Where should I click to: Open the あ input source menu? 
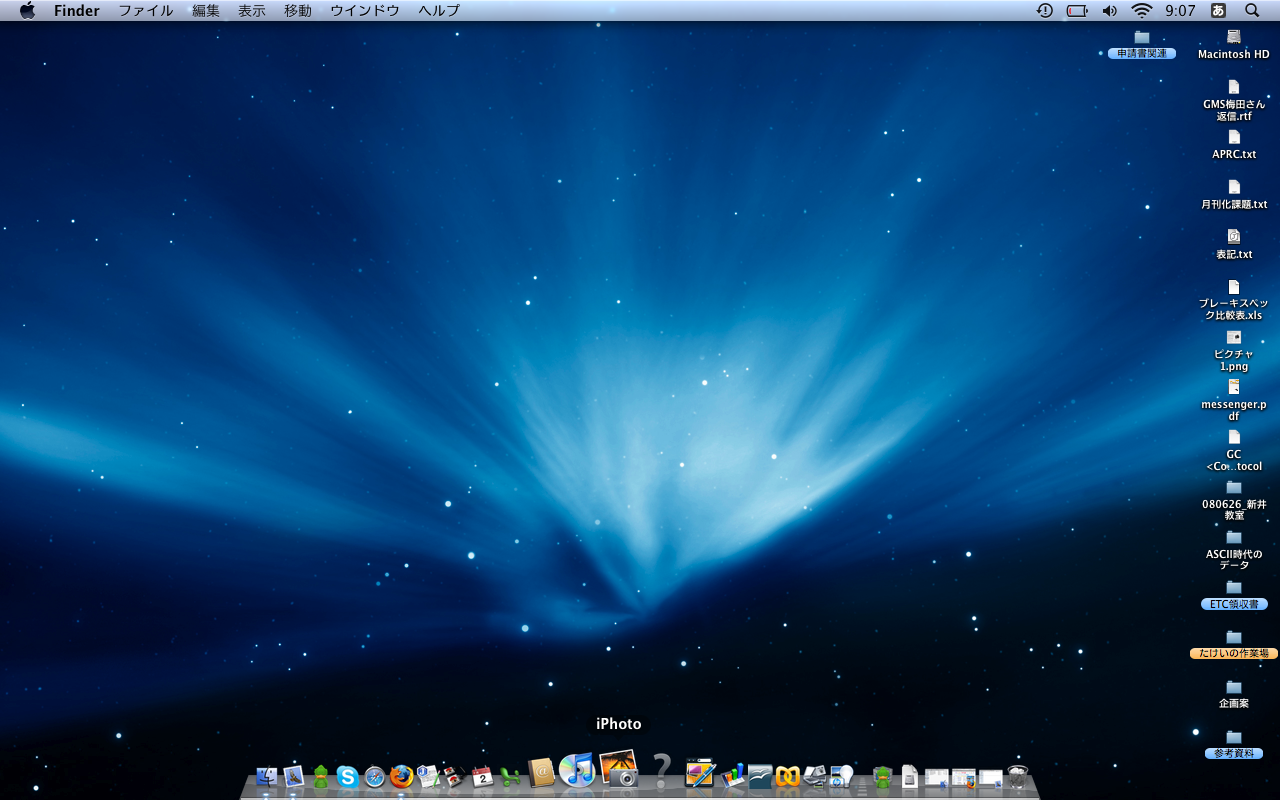click(x=1218, y=10)
